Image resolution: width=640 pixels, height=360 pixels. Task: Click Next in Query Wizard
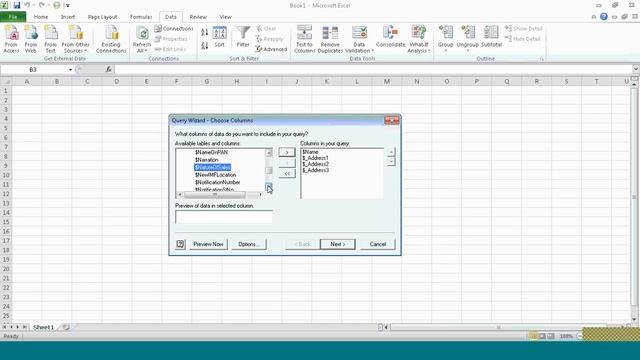pyautogui.click(x=338, y=244)
